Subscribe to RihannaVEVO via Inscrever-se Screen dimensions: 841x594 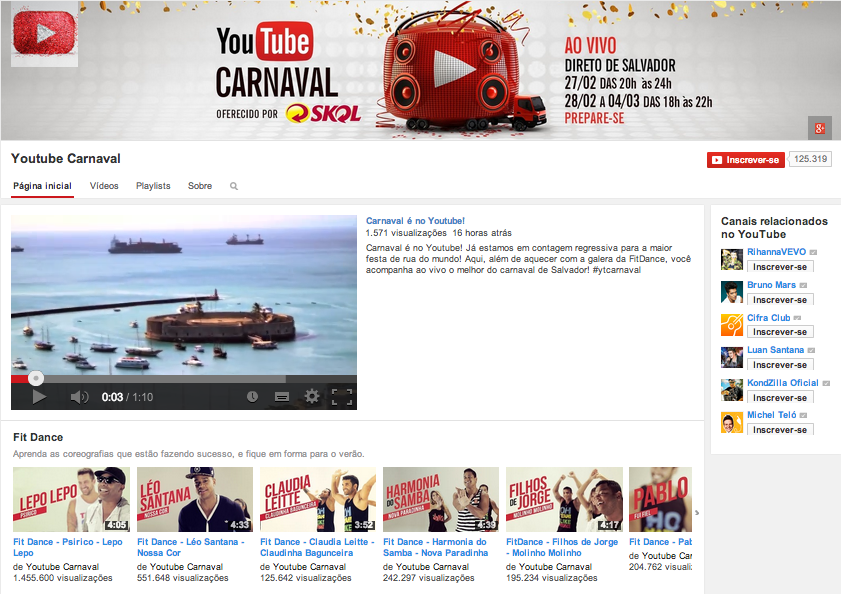[x=780, y=267]
